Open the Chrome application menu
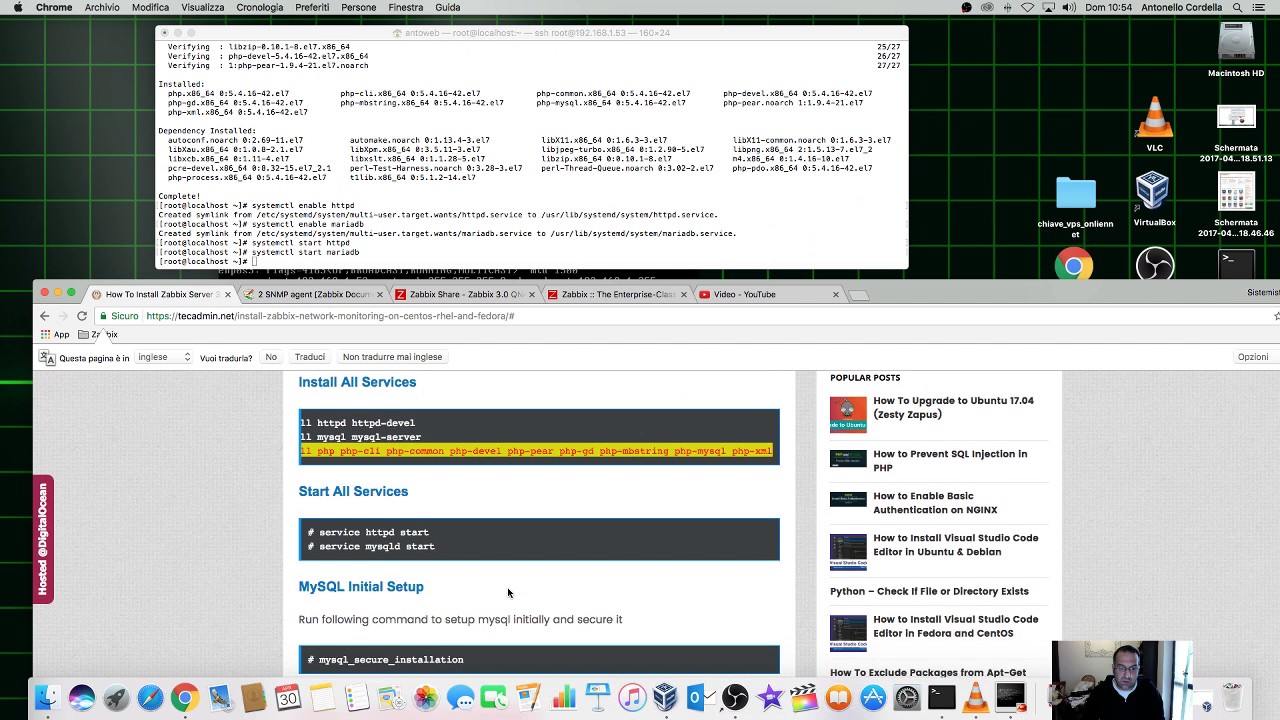Screen dimensions: 1280x720 [x=54, y=7]
